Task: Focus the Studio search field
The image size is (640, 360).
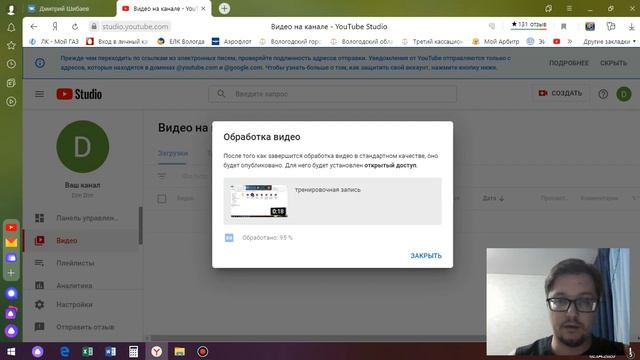Action: pos(333,94)
